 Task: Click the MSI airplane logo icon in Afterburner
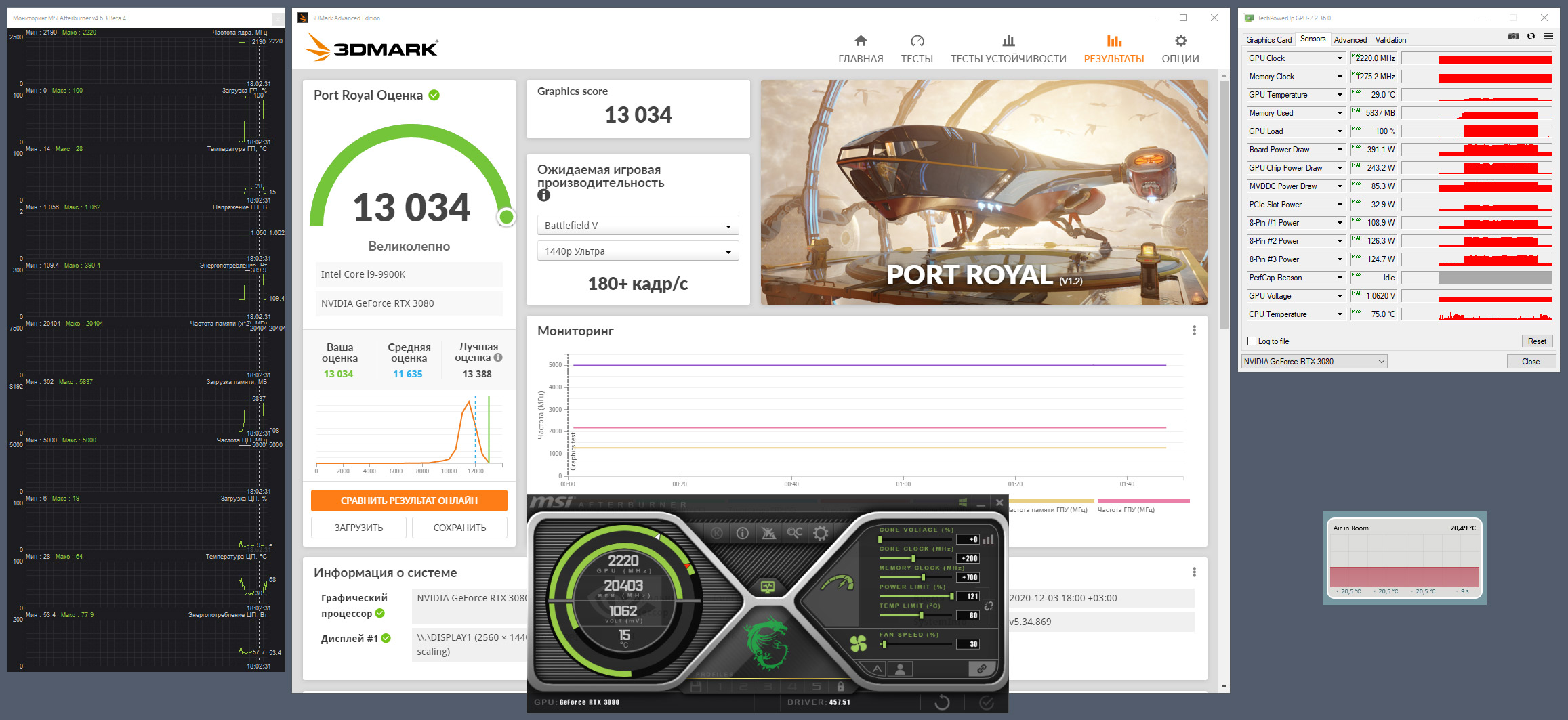tap(768, 533)
